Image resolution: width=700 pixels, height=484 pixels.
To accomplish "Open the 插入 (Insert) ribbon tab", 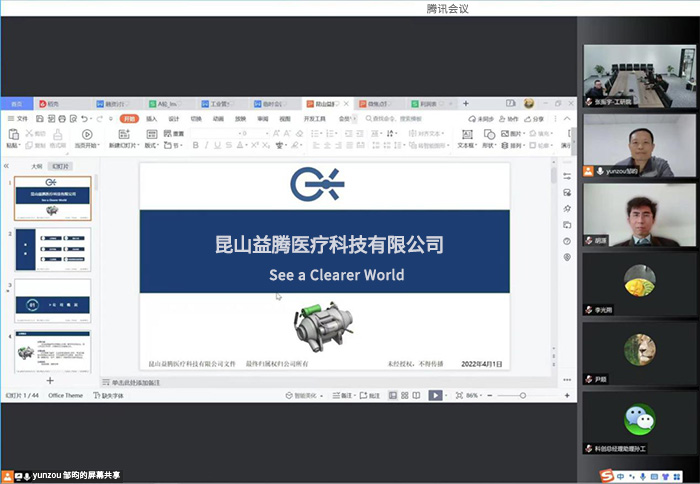I will coord(152,118).
